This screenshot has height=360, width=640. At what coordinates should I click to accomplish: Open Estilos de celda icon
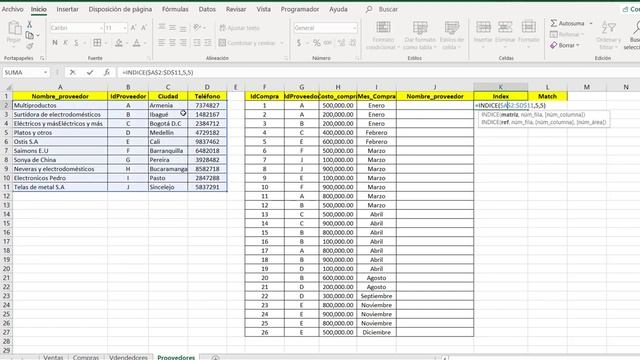(452, 28)
